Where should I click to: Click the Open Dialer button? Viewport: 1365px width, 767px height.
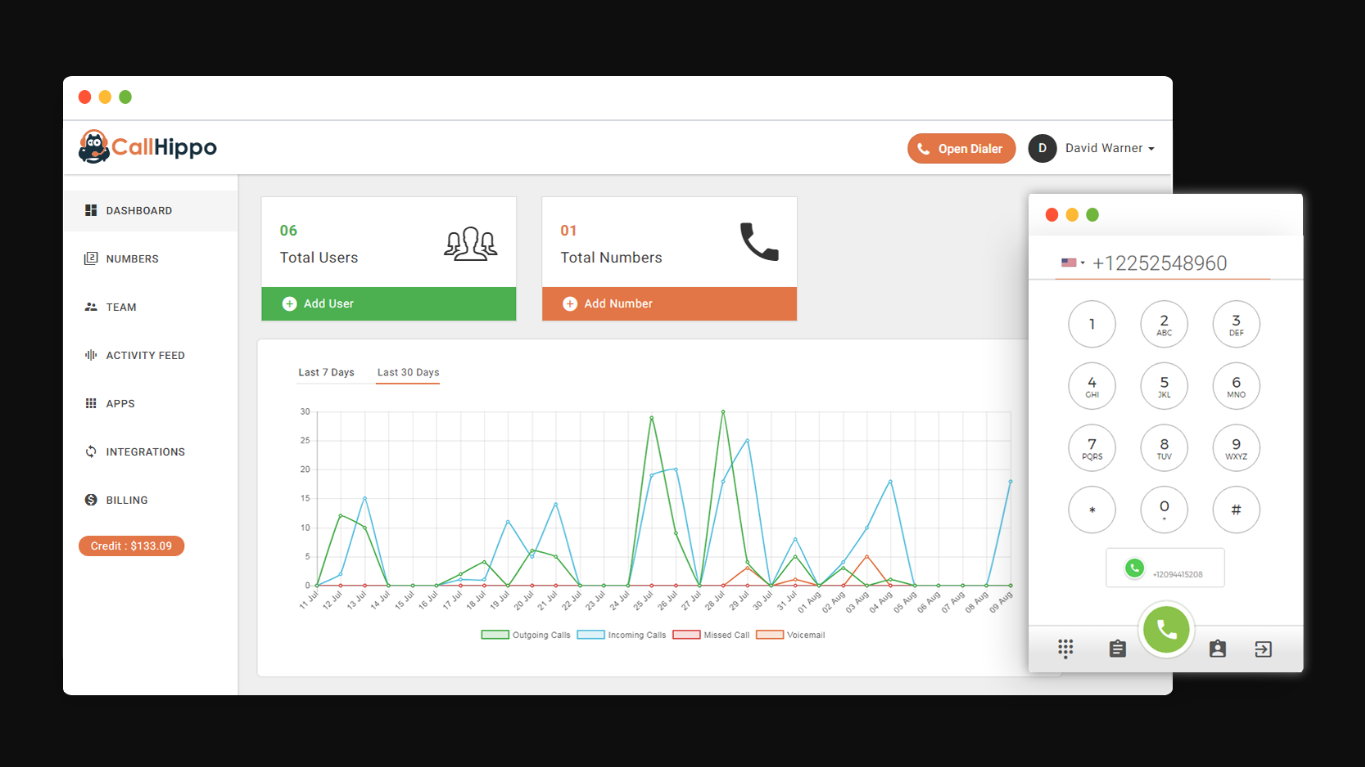coord(961,149)
